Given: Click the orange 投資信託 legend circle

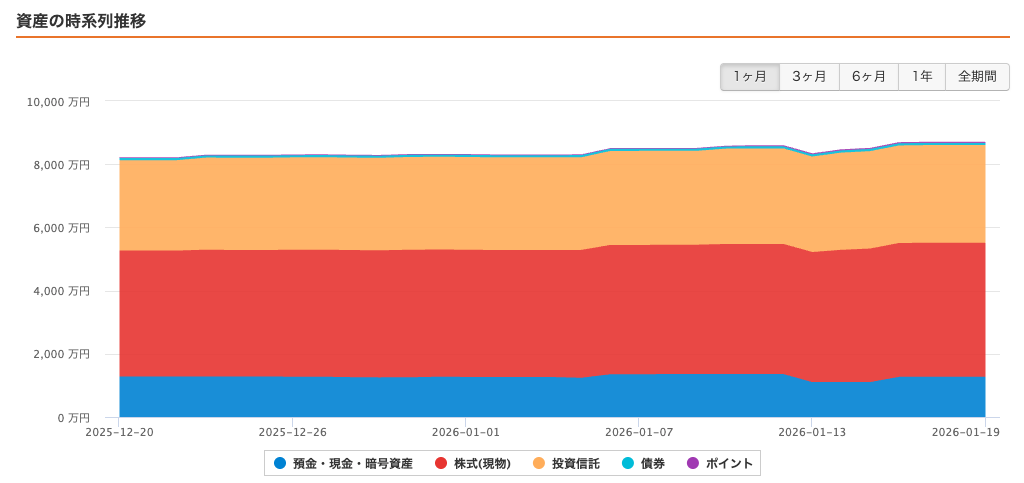Looking at the screenshot, I should click(539, 464).
